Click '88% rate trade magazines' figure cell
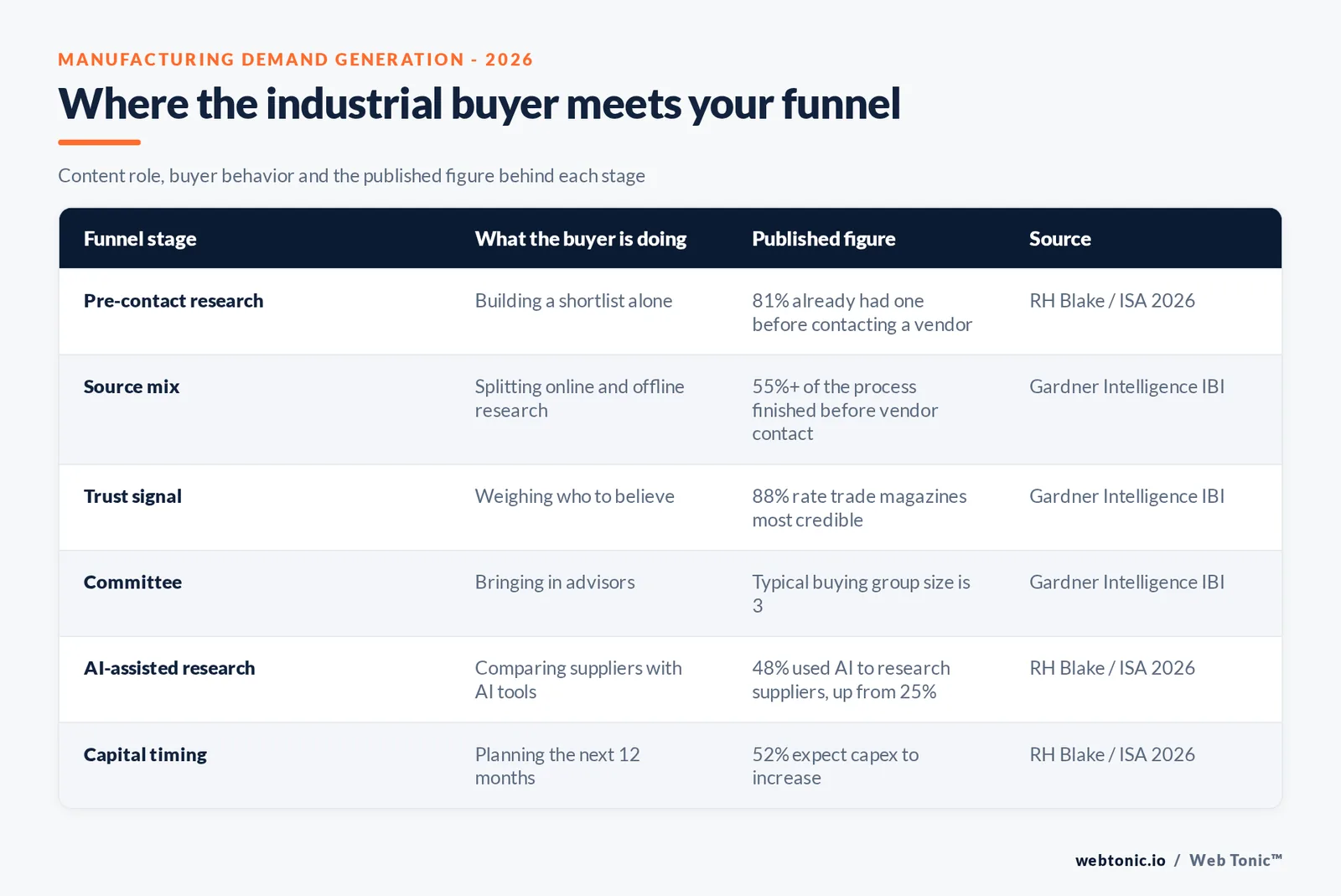This screenshot has width=1341, height=896. click(859, 508)
